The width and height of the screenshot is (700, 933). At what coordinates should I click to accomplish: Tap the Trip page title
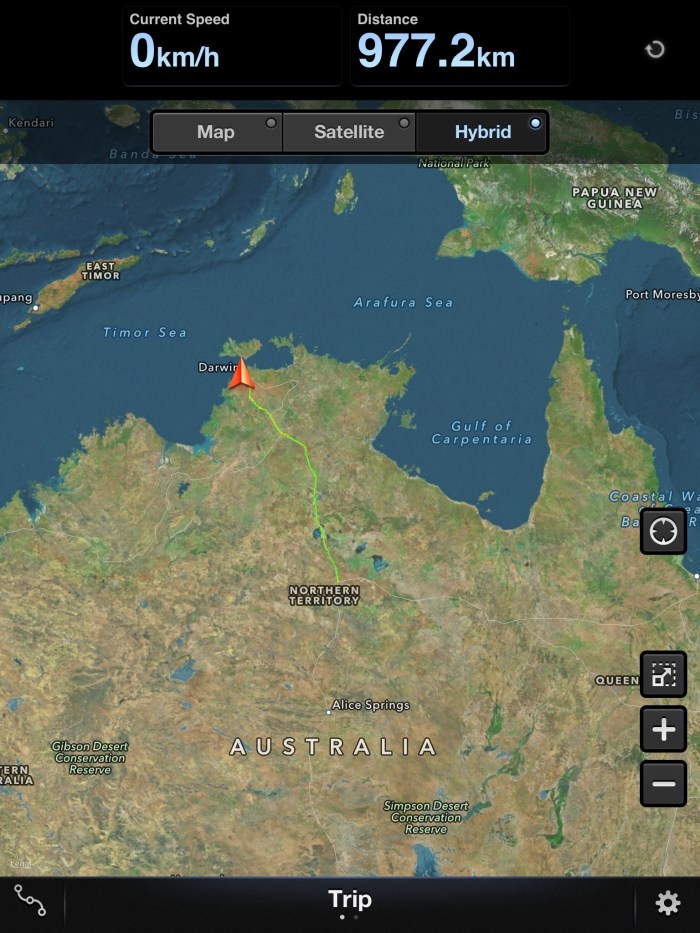coord(350,899)
